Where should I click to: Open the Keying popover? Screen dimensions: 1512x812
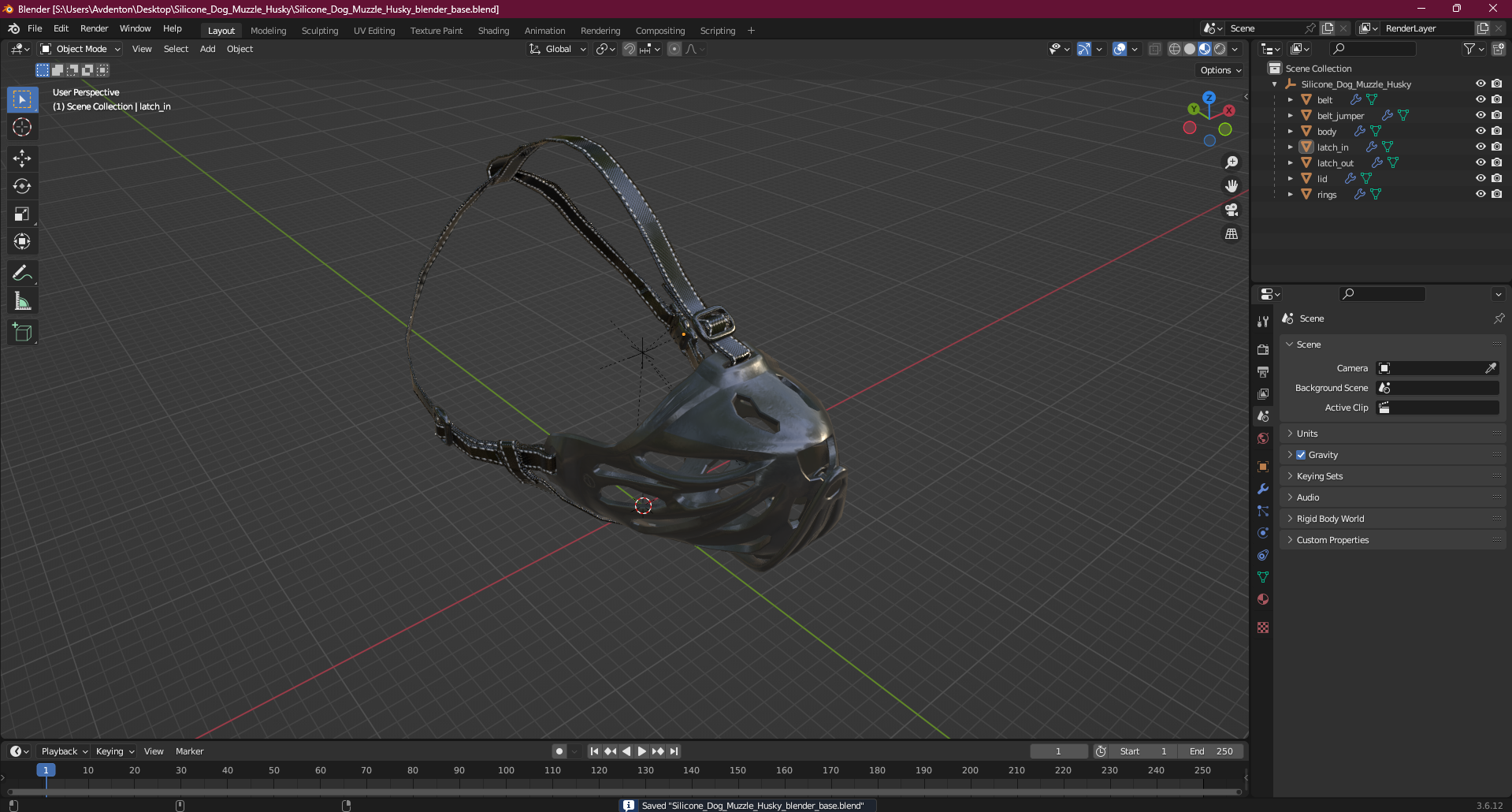[115, 751]
